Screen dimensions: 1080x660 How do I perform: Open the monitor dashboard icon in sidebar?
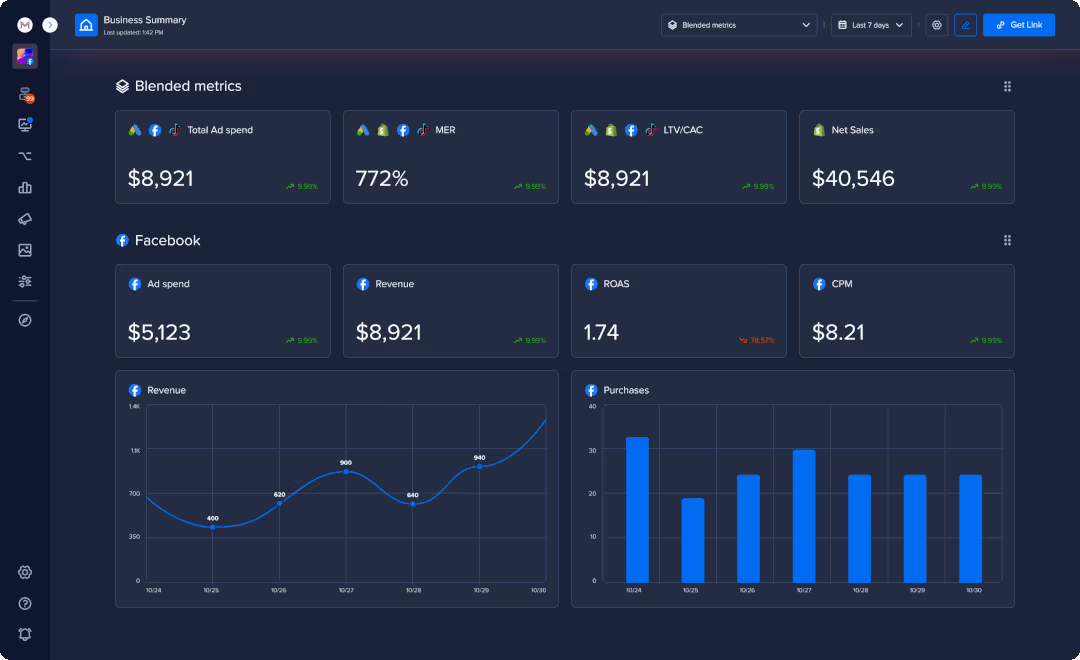coord(25,125)
